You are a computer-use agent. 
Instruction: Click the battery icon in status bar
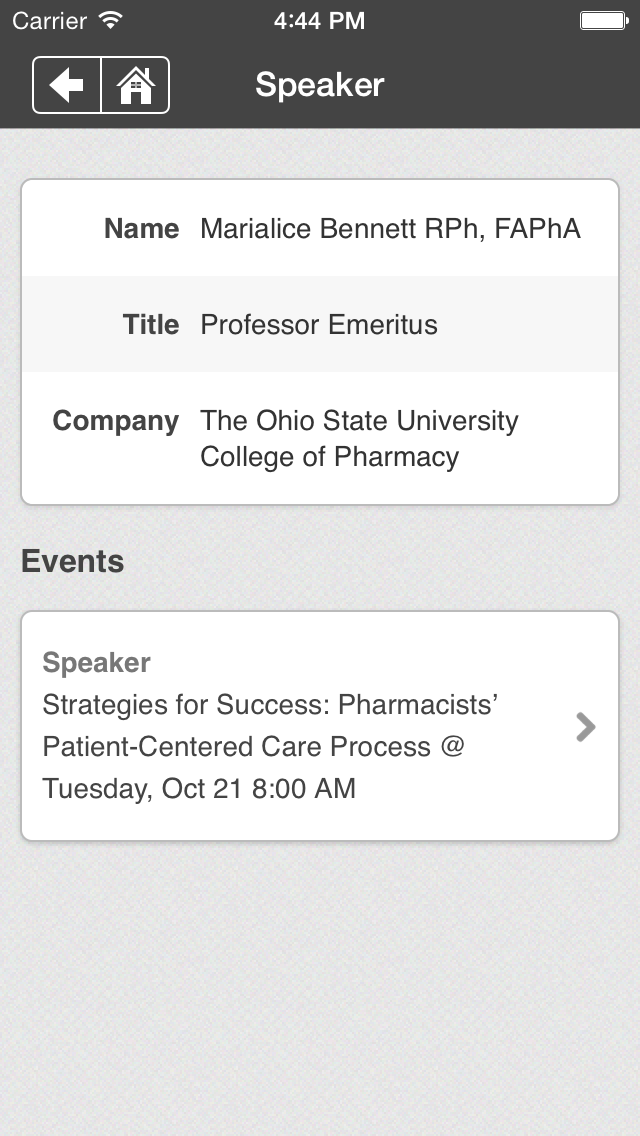pos(603,20)
